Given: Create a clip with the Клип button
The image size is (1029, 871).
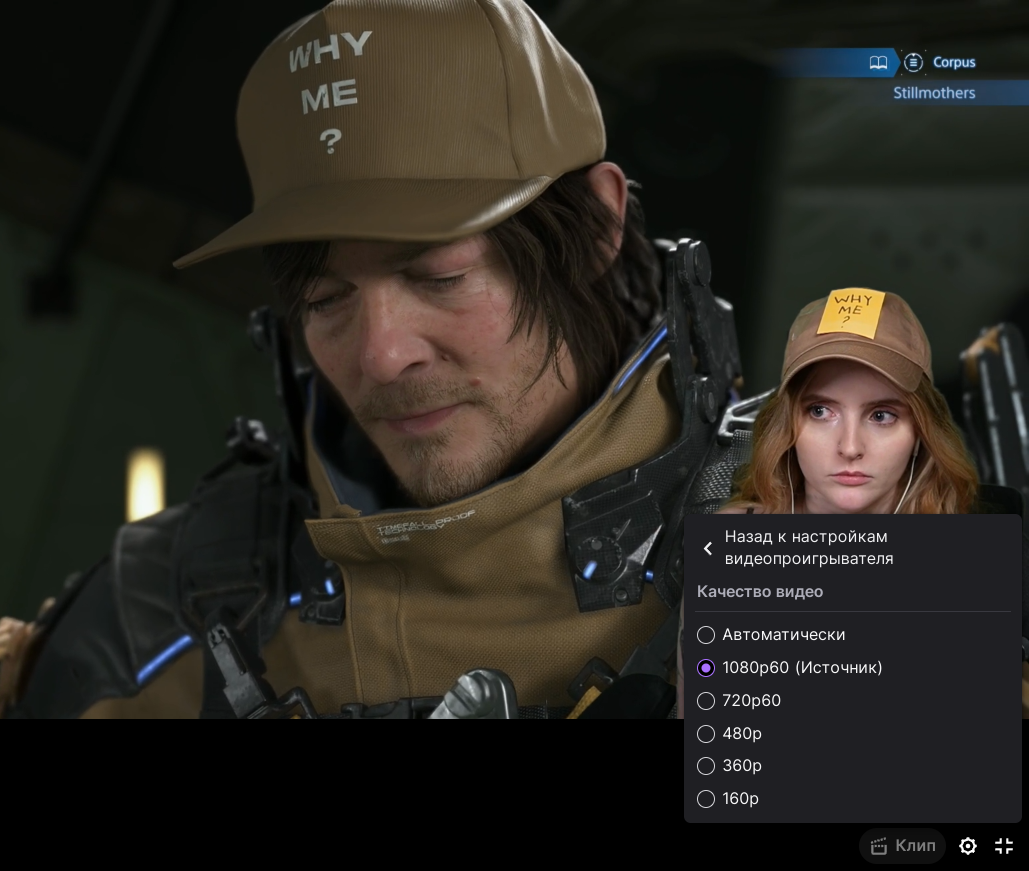Looking at the screenshot, I should pos(902,845).
